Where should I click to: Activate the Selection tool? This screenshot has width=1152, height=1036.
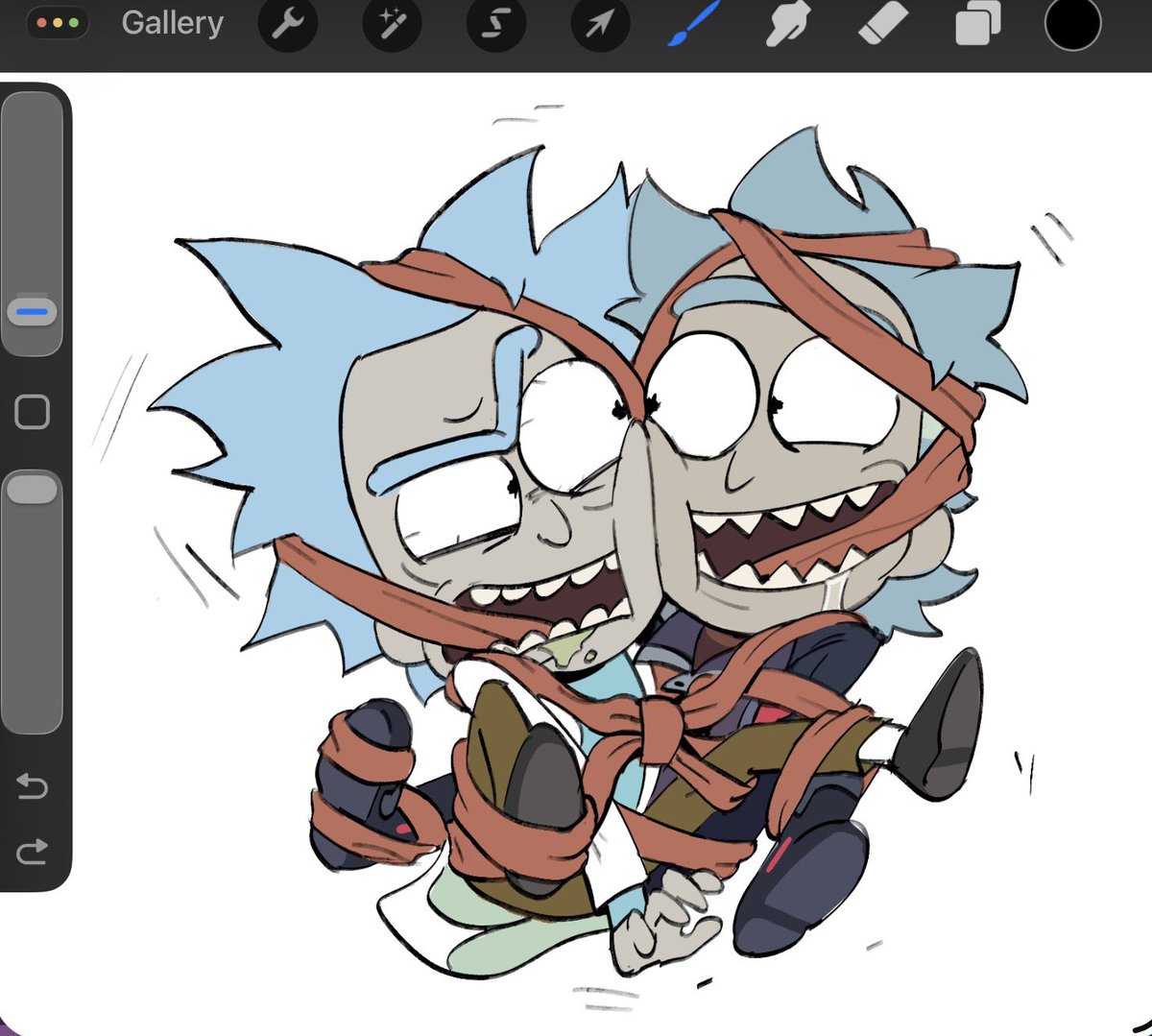point(495,24)
